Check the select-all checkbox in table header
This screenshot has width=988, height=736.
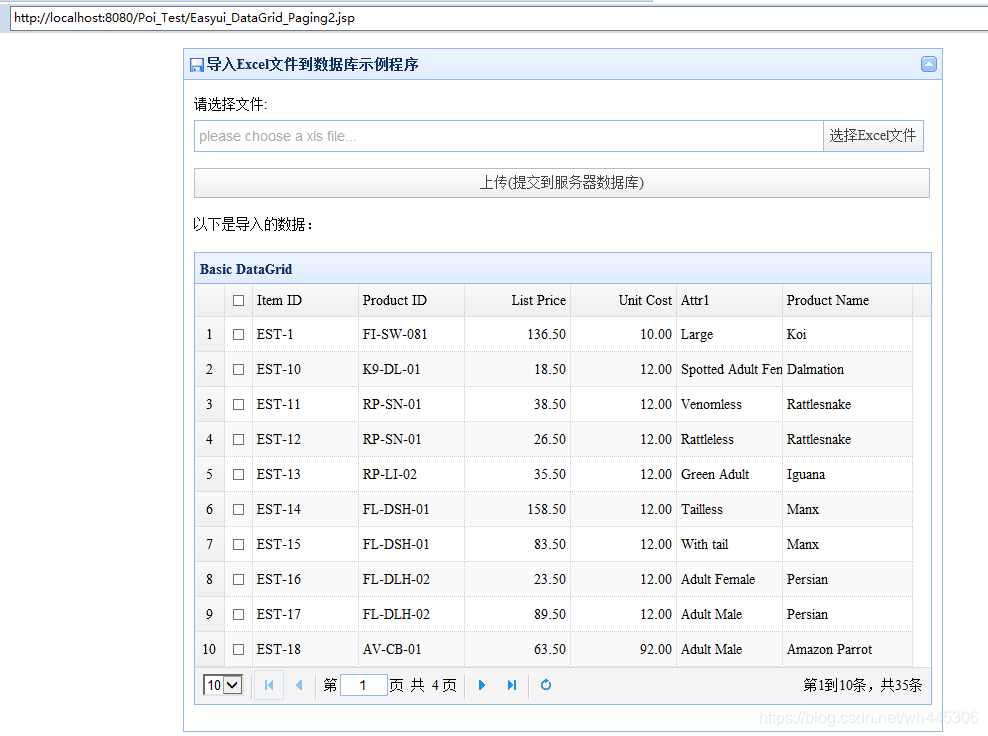[x=237, y=300]
